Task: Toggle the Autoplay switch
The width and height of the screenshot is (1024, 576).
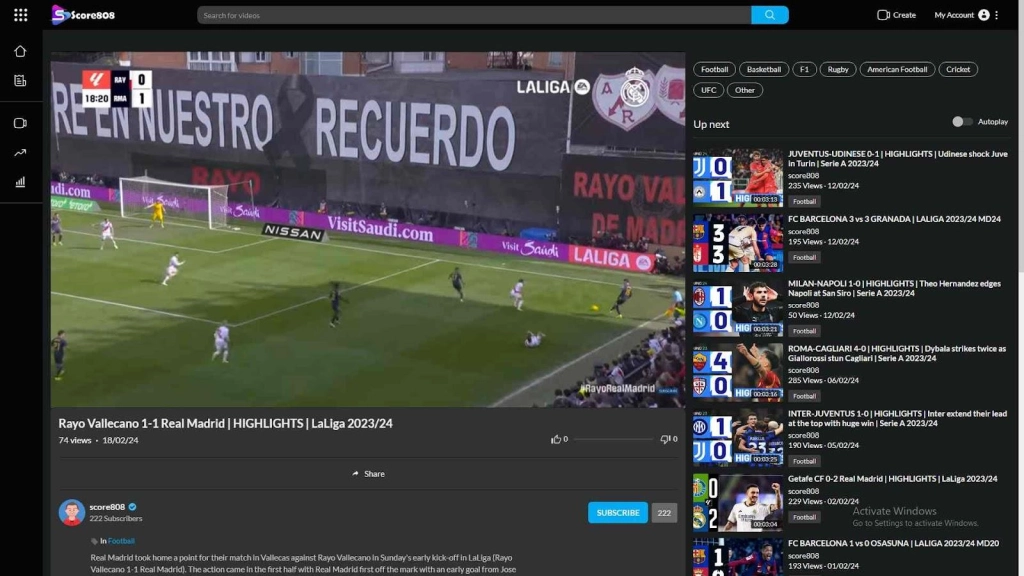Action: click(x=961, y=121)
